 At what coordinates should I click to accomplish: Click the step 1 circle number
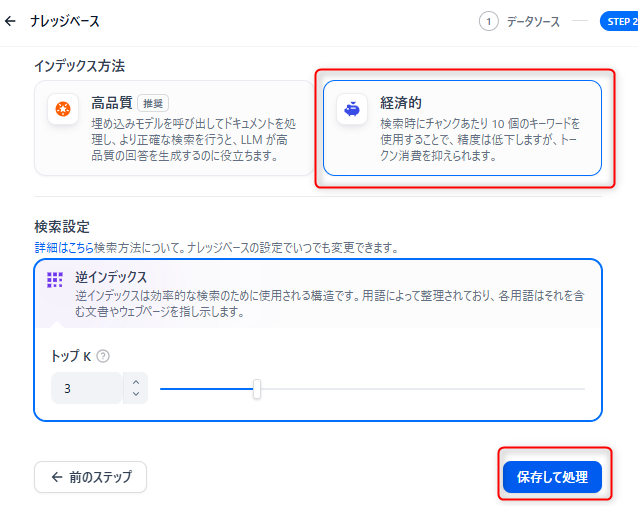(489, 21)
